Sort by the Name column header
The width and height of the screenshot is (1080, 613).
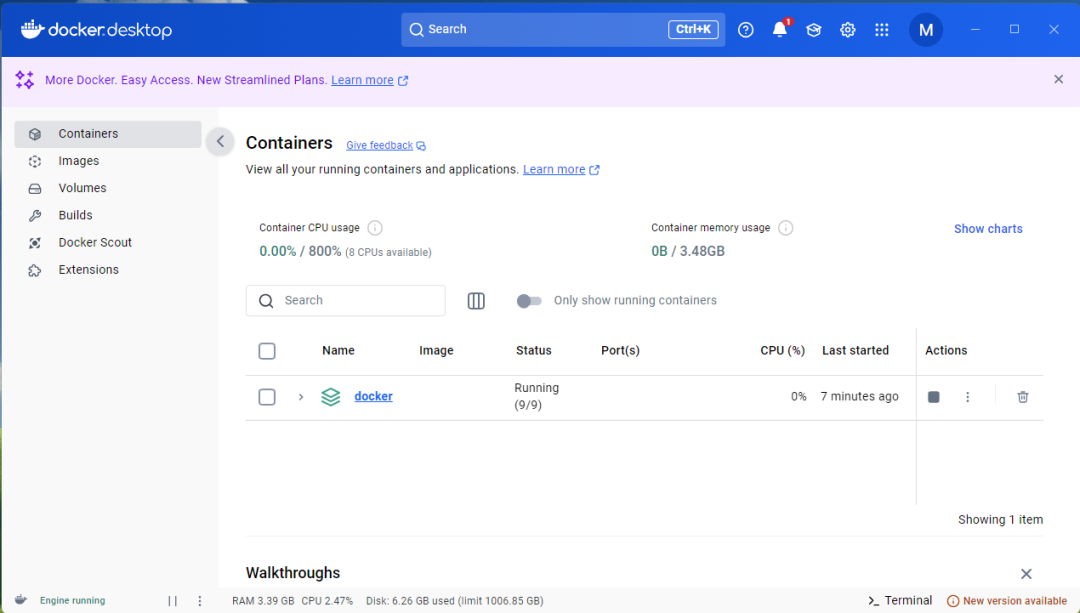point(338,351)
